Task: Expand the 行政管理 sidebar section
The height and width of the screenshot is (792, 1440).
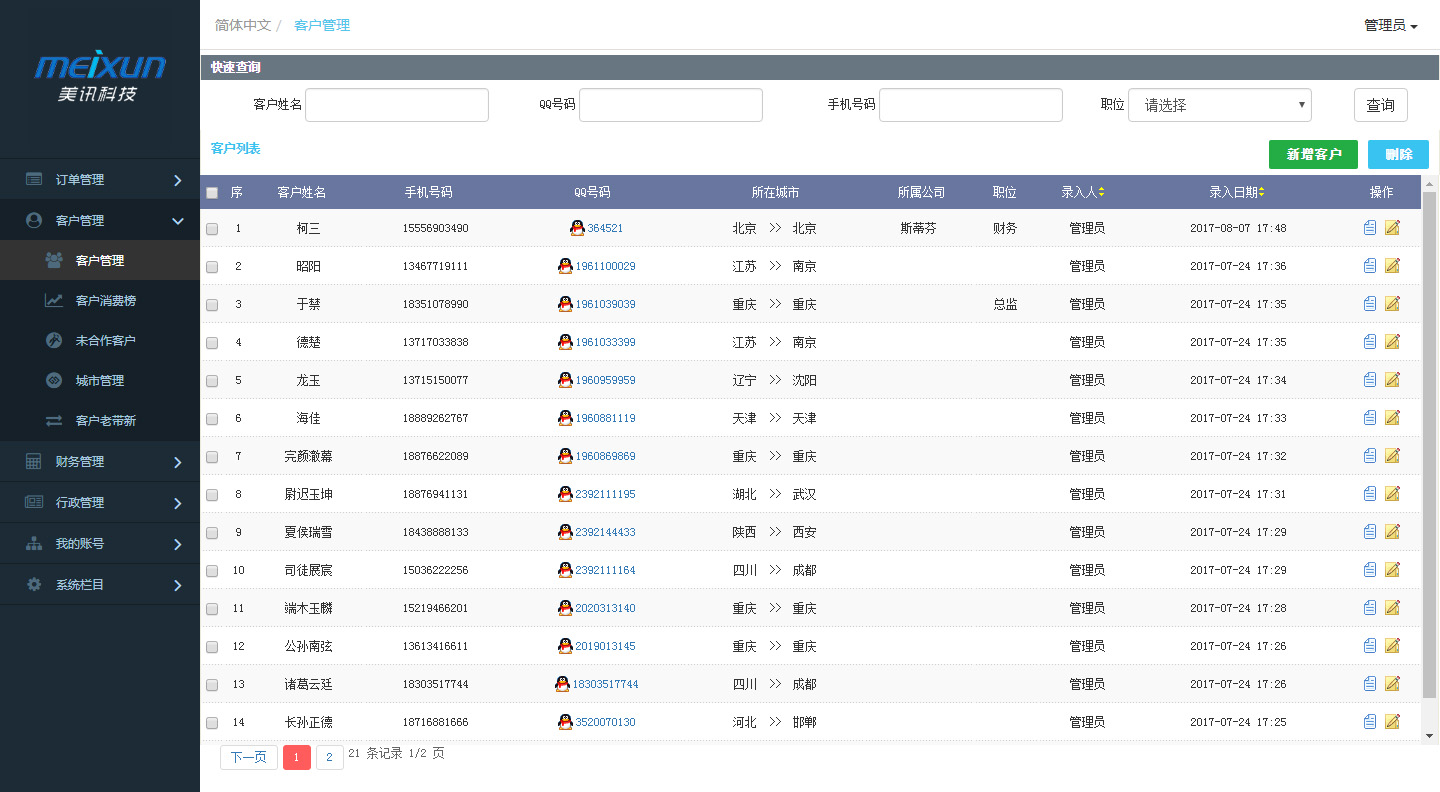Action: pos(100,503)
